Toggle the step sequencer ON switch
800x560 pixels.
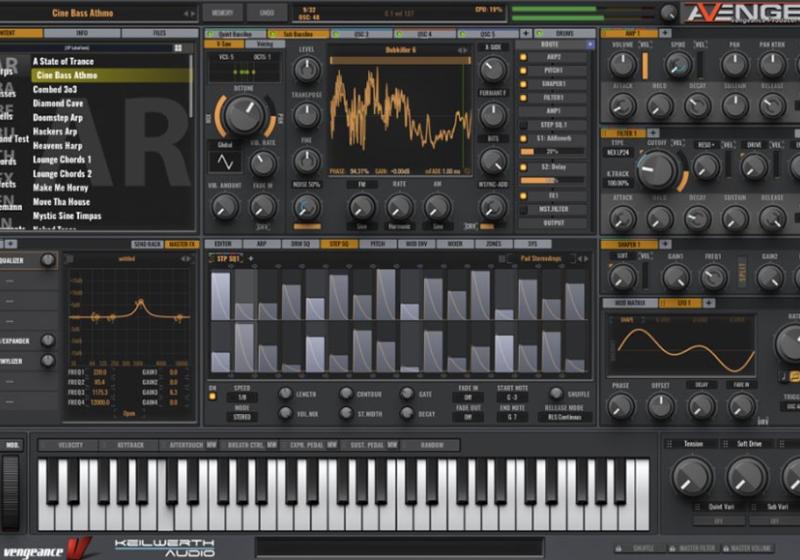click(x=212, y=397)
